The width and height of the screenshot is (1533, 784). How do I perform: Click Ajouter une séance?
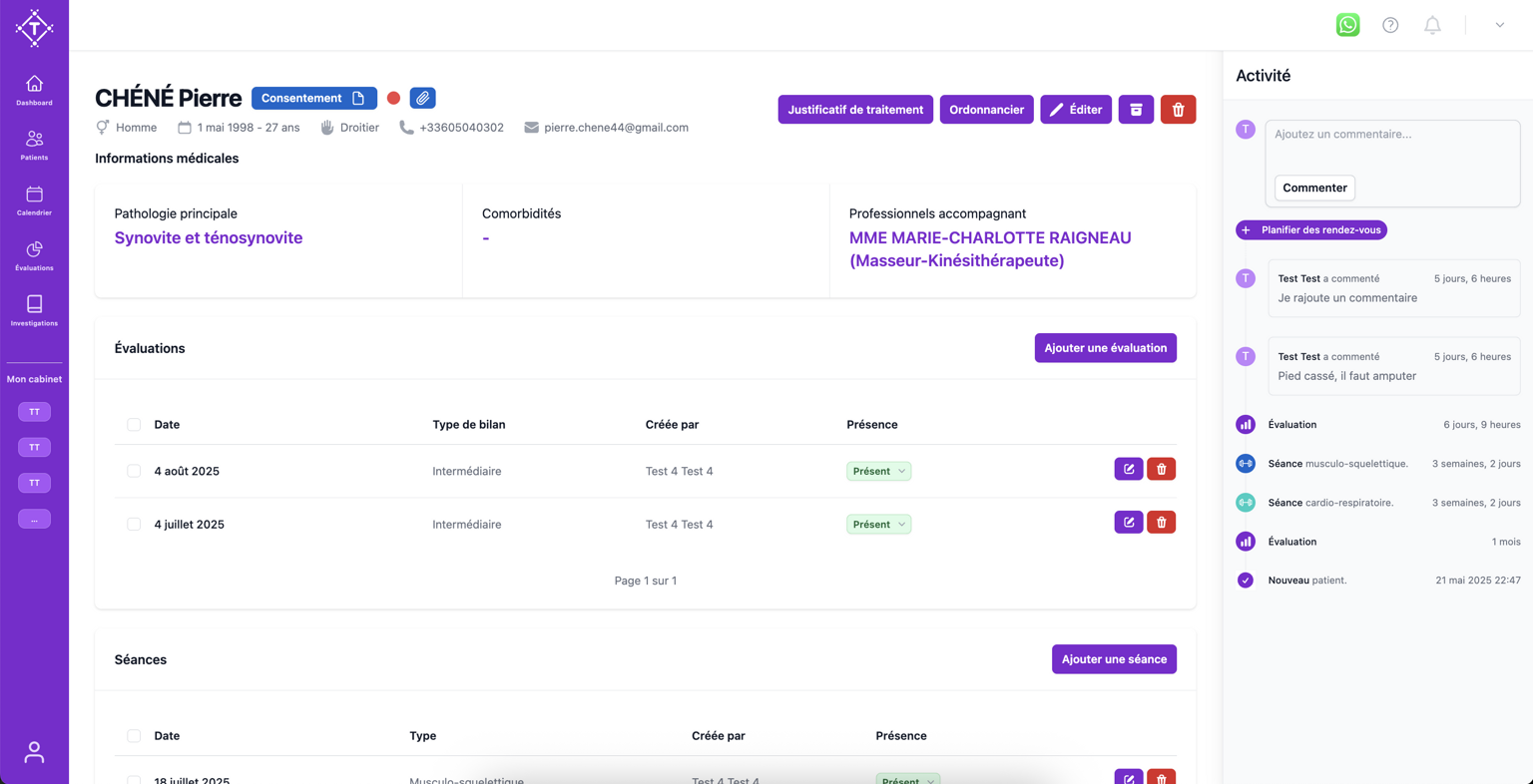1114,659
